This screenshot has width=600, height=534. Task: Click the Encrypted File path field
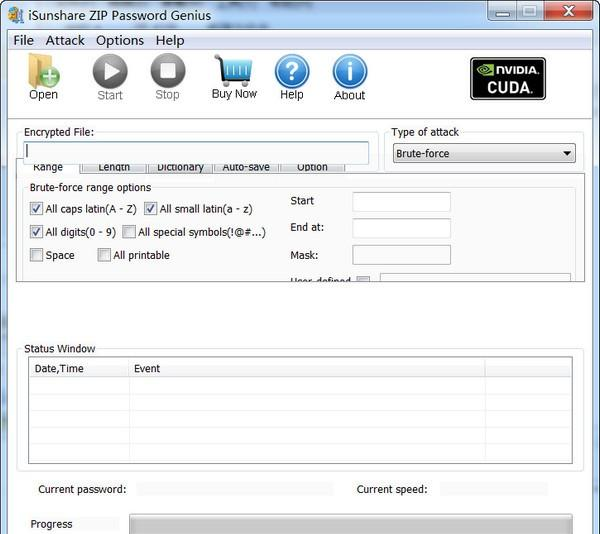pos(196,152)
